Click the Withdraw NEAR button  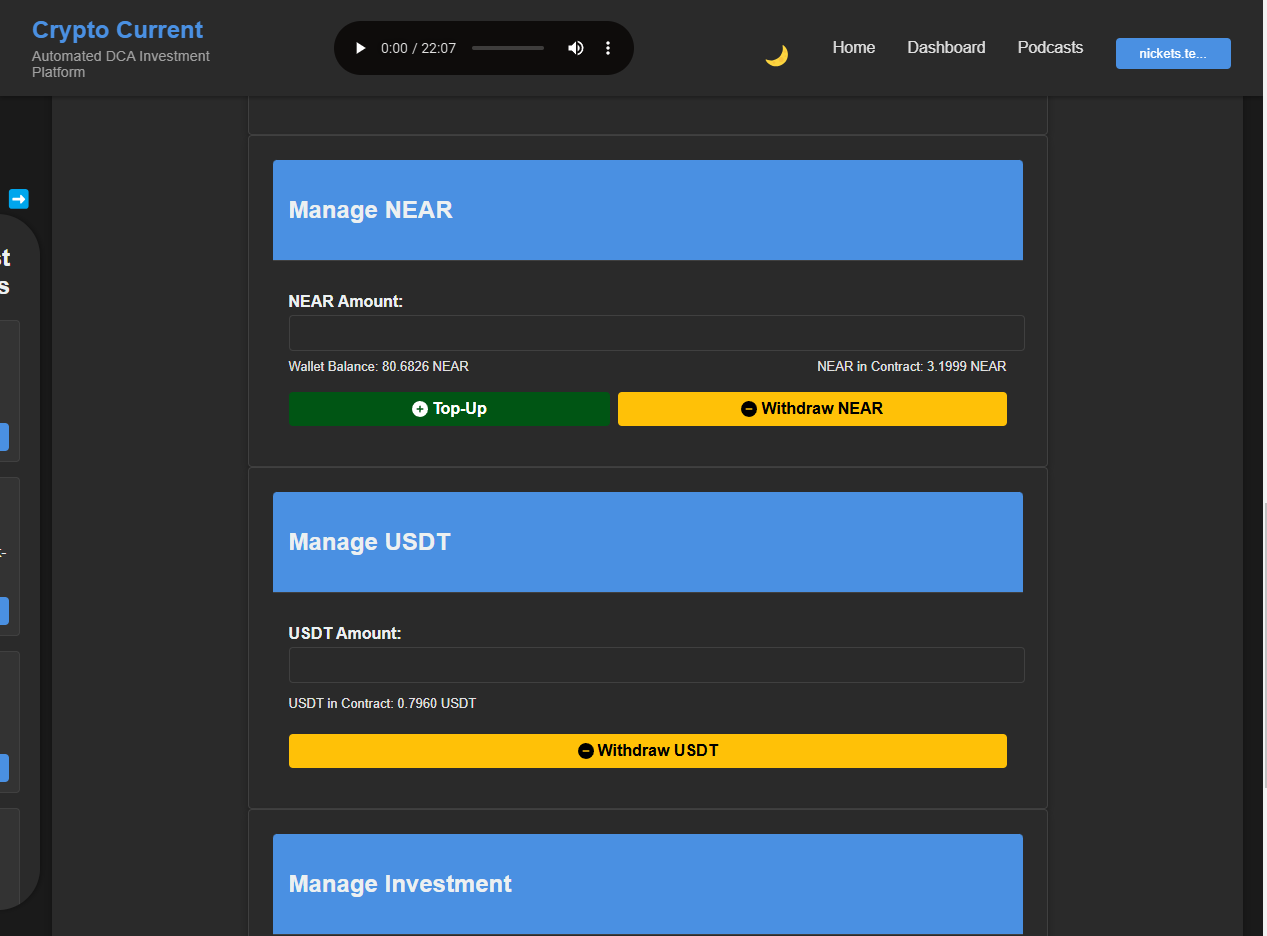pos(812,409)
